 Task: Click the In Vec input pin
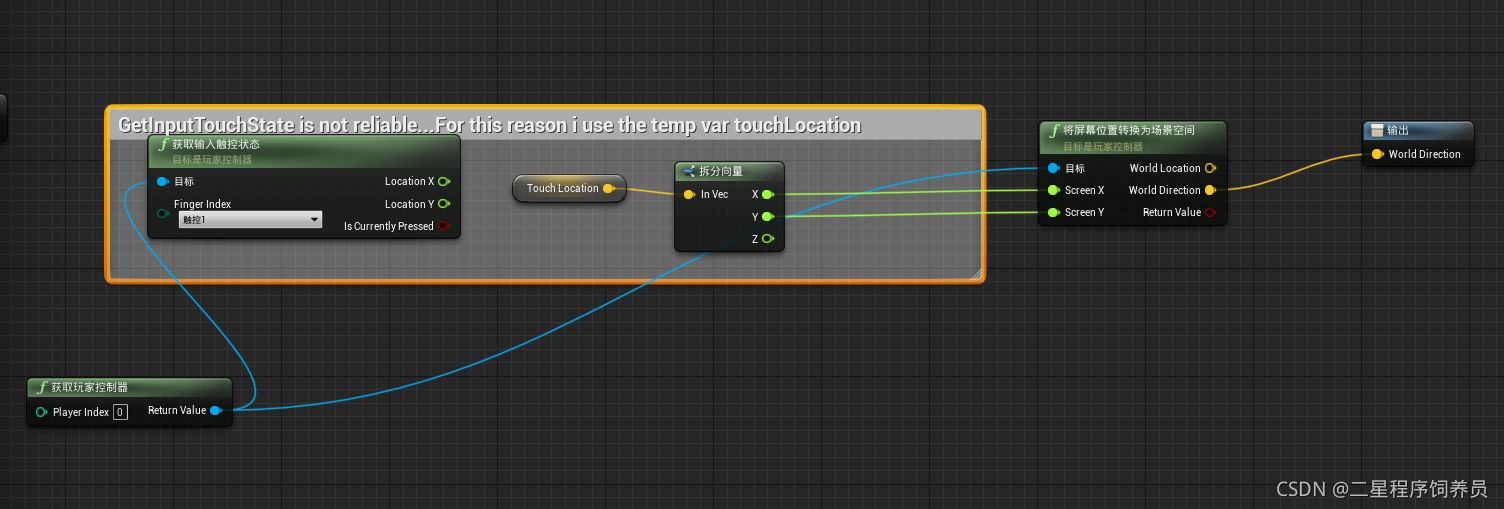[689, 194]
